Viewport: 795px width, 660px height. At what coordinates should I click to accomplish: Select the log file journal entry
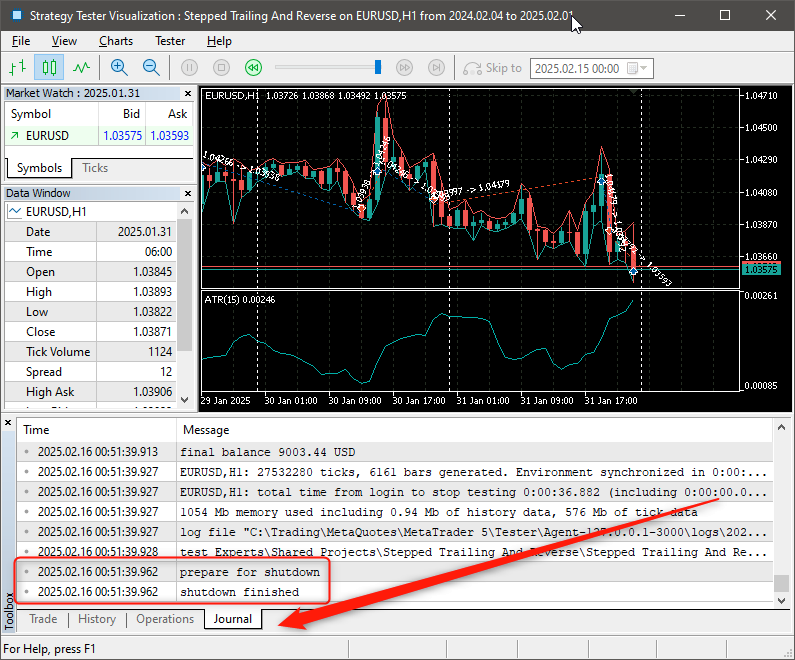pyautogui.click(x=394, y=532)
